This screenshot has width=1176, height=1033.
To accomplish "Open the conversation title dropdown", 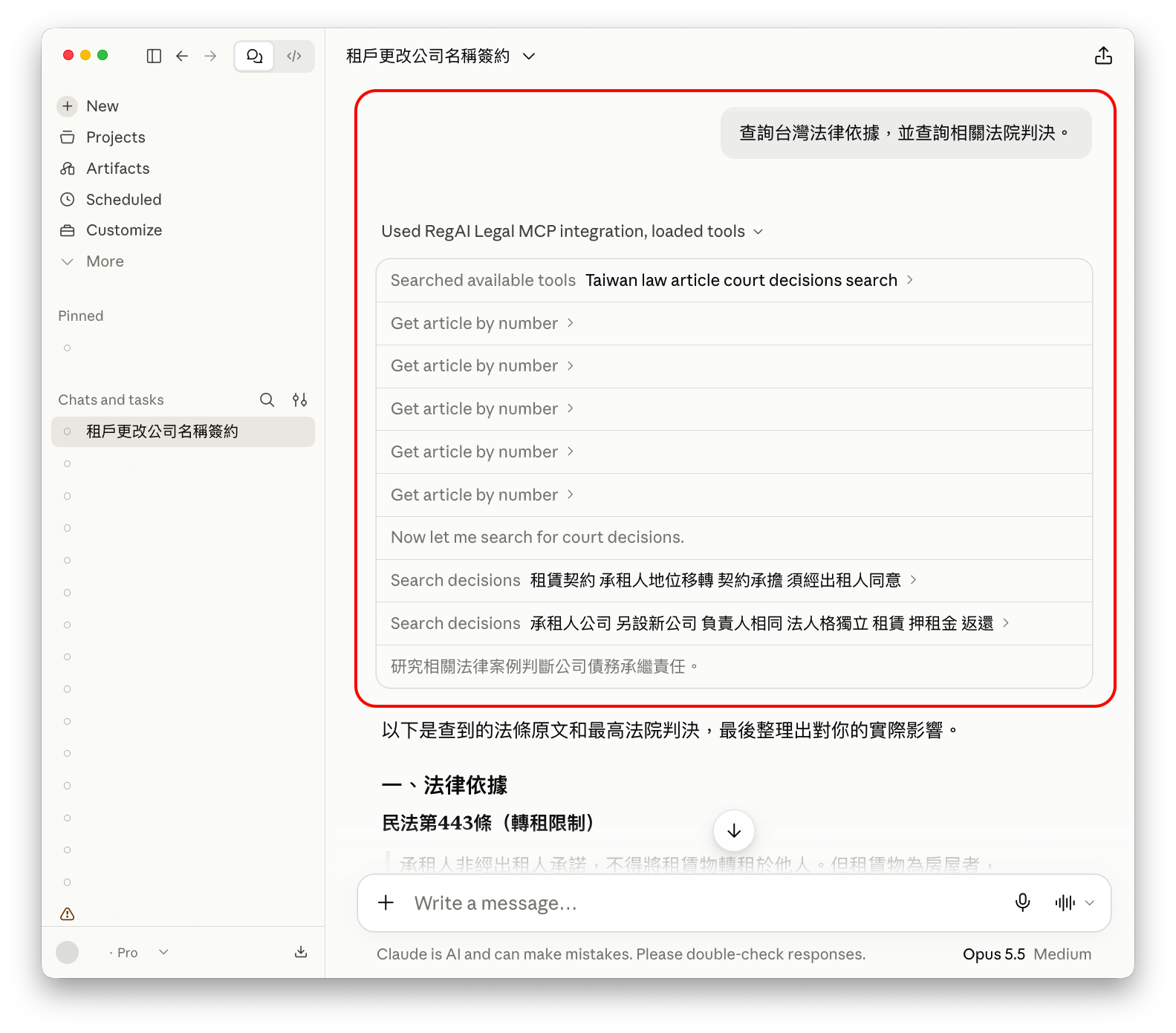I will (x=529, y=56).
